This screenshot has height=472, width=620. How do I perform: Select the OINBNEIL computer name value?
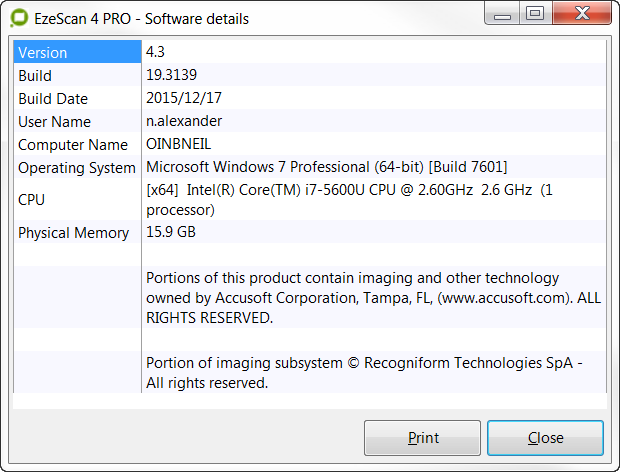point(180,144)
